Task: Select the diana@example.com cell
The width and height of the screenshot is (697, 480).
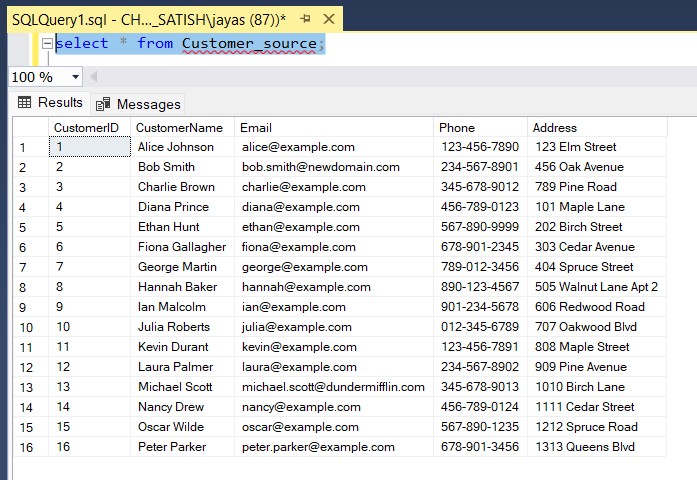Action: pyautogui.click(x=334, y=207)
